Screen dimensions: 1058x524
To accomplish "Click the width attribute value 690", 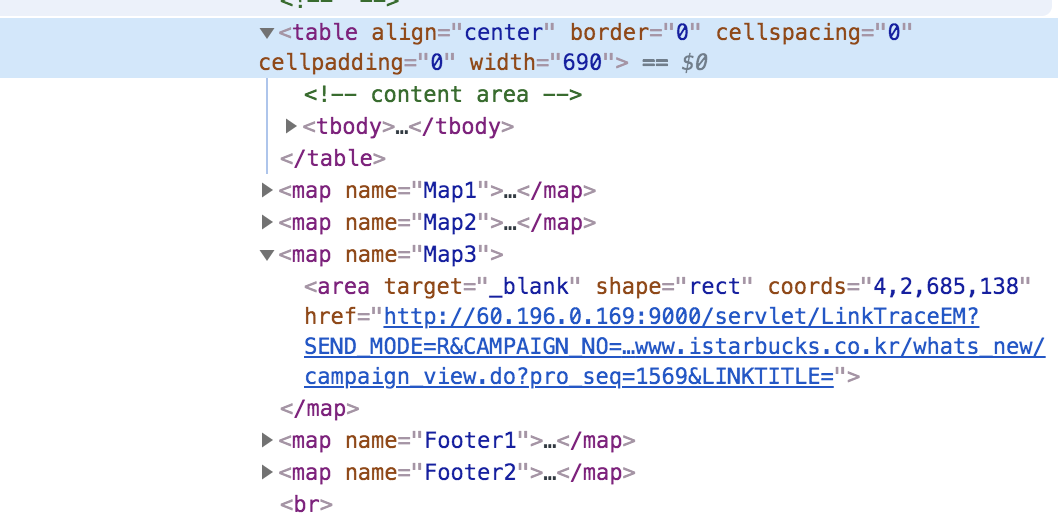I will point(582,63).
